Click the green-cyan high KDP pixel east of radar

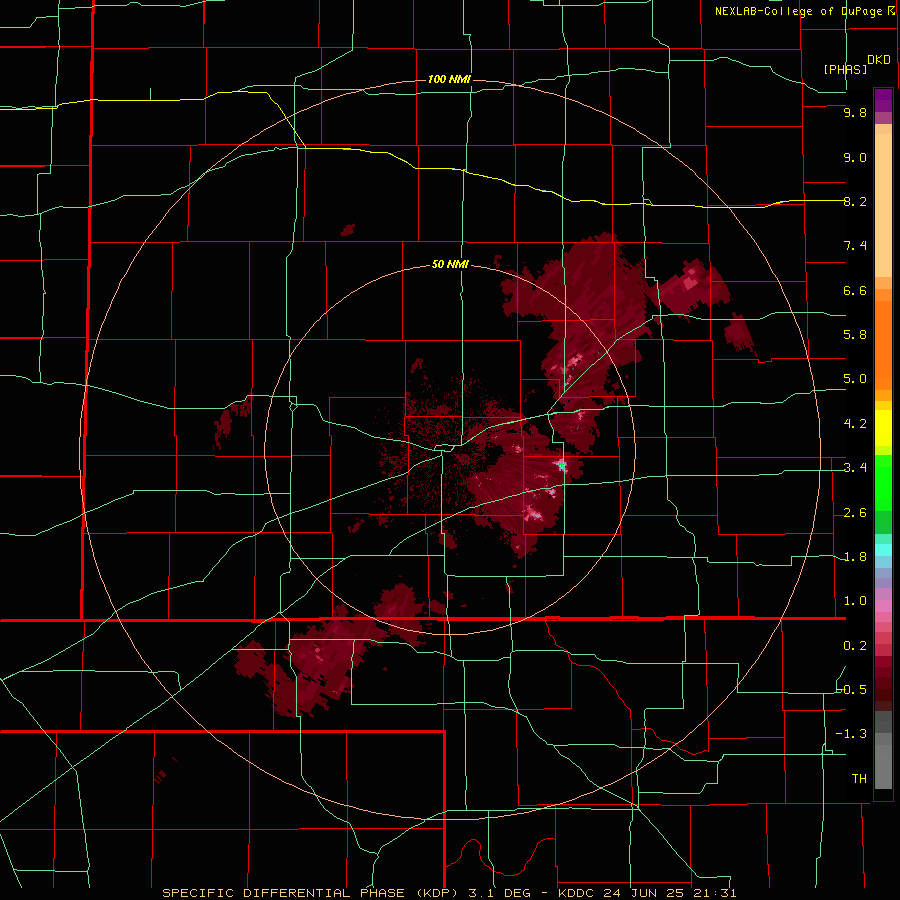[561, 464]
